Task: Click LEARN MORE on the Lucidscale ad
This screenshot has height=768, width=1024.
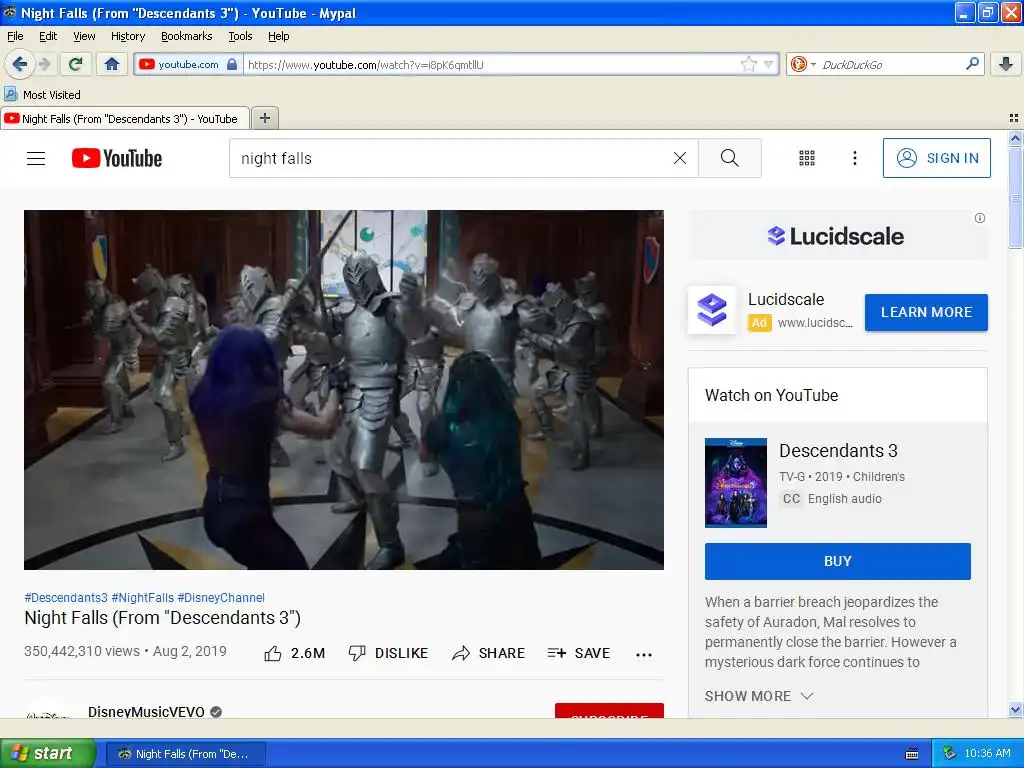Action: pyautogui.click(x=926, y=312)
